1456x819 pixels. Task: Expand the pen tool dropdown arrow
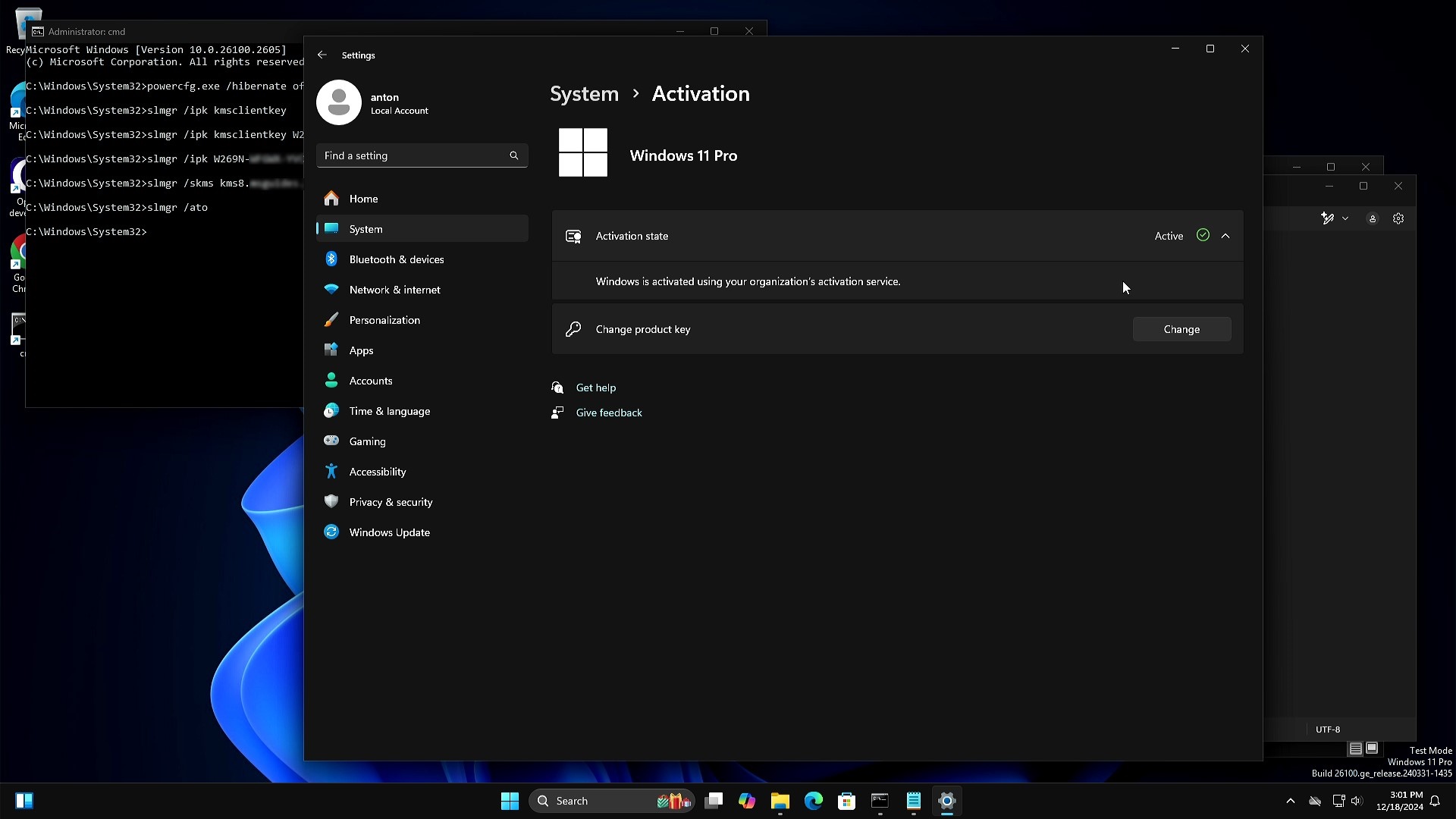[x=1345, y=218]
